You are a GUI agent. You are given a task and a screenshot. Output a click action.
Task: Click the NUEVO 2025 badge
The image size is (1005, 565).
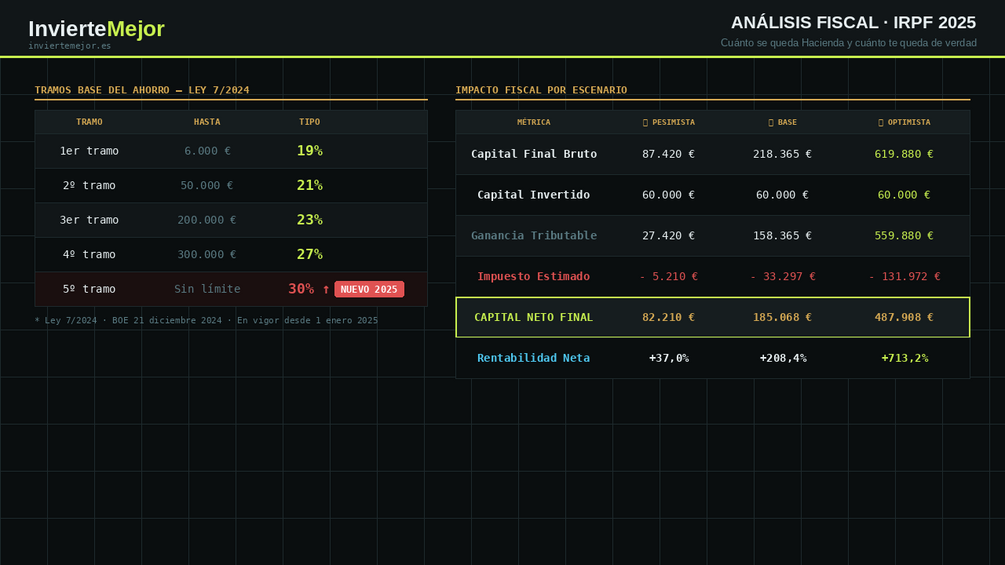(369, 290)
